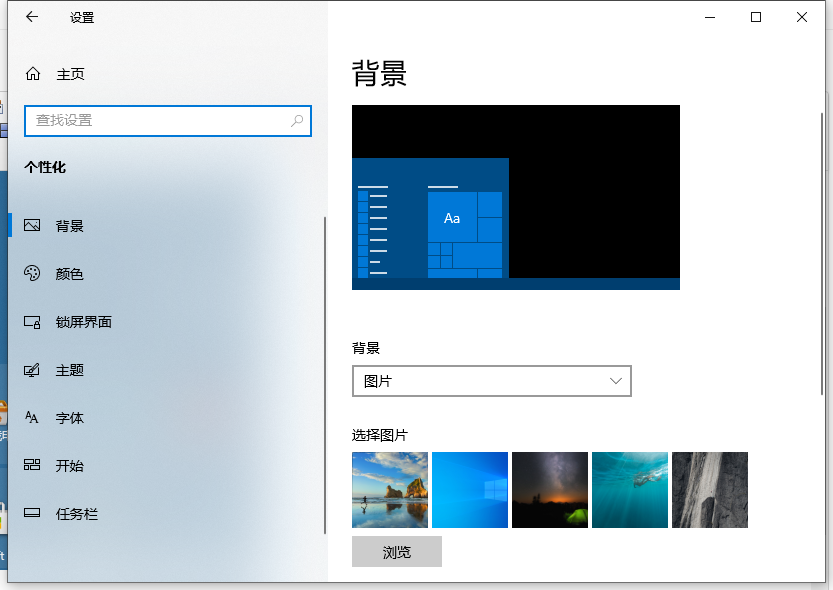Click the 设置 (Settings) title label

click(x=81, y=17)
